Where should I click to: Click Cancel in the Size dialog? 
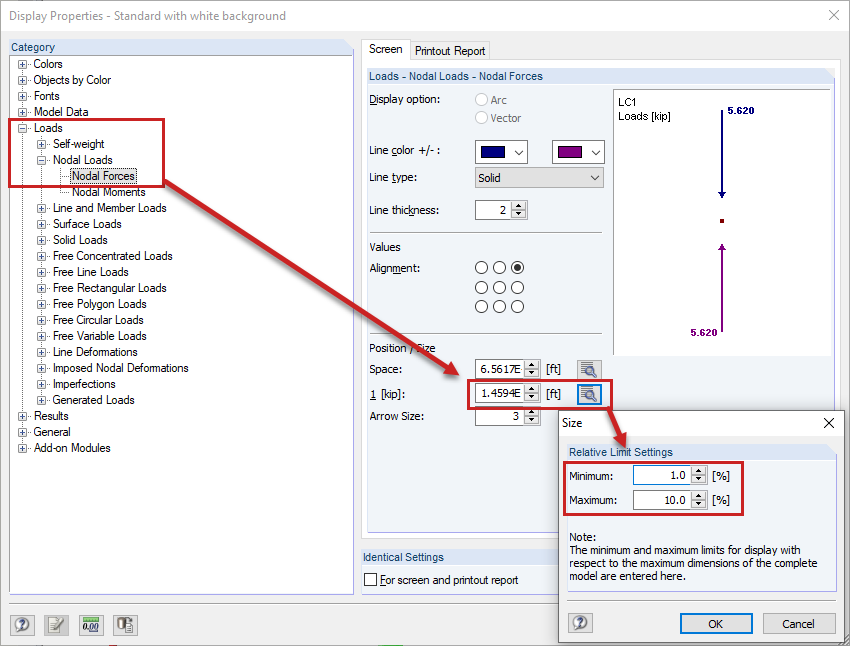click(x=799, y=623)
